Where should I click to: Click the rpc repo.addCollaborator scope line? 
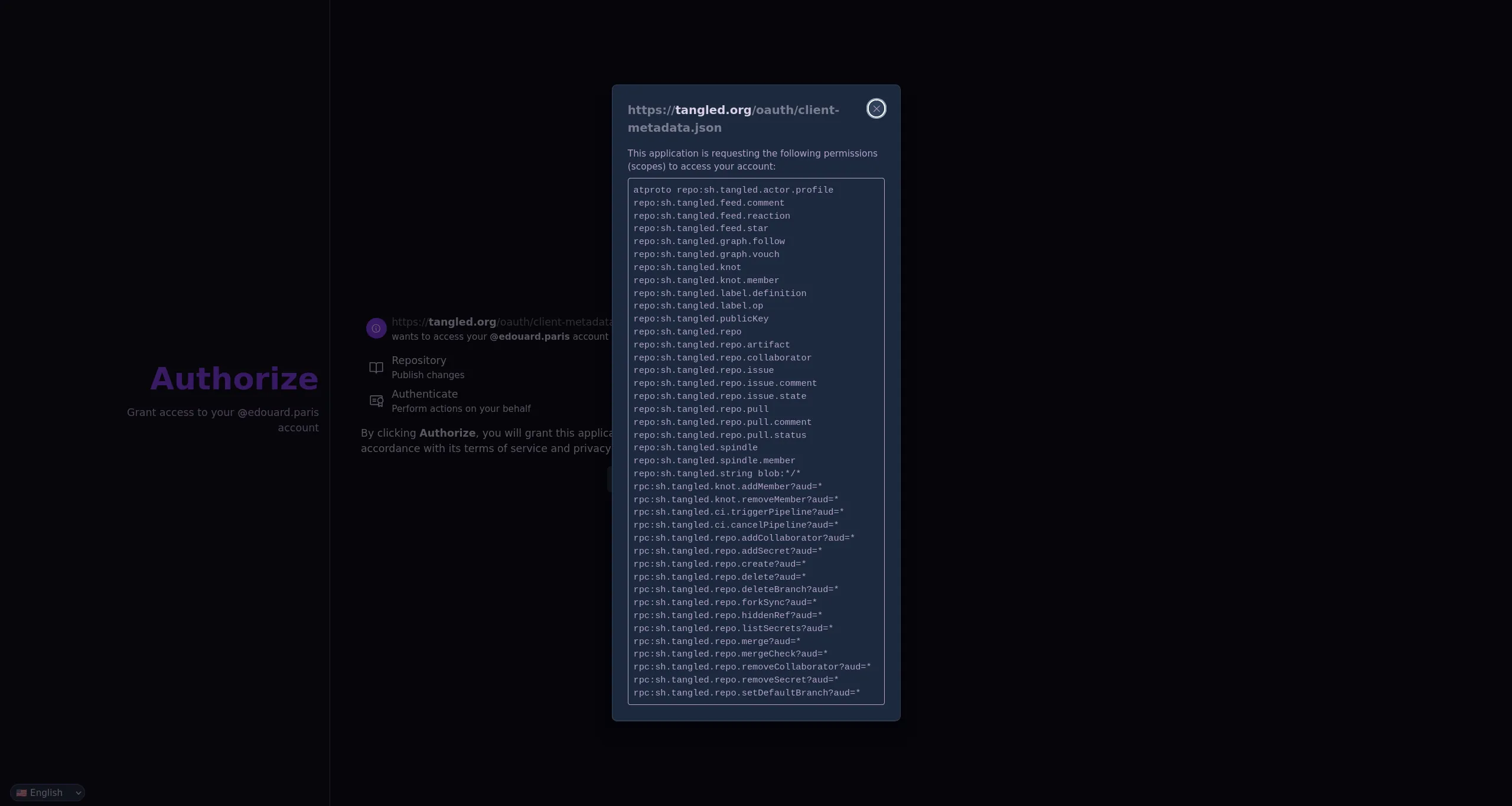point(744,538)
